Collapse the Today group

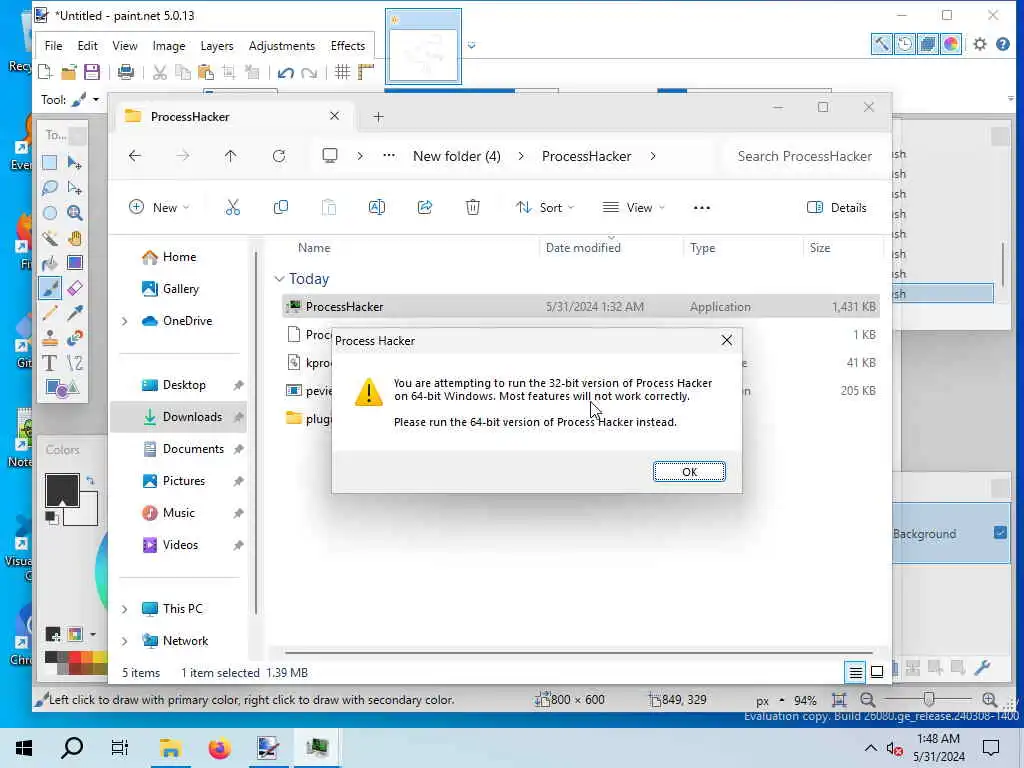pos(280,279)
